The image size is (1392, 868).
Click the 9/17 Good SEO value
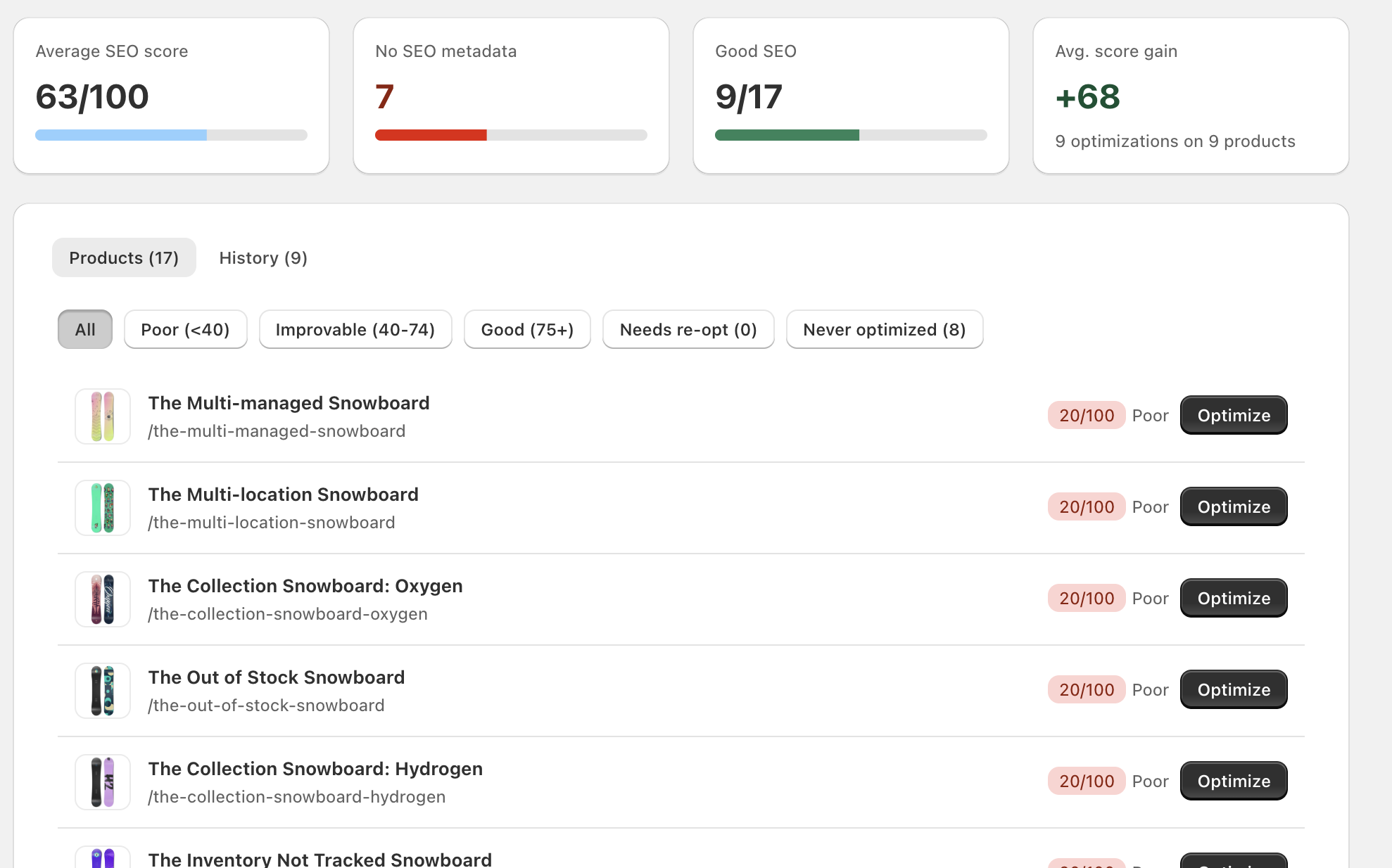749,97
